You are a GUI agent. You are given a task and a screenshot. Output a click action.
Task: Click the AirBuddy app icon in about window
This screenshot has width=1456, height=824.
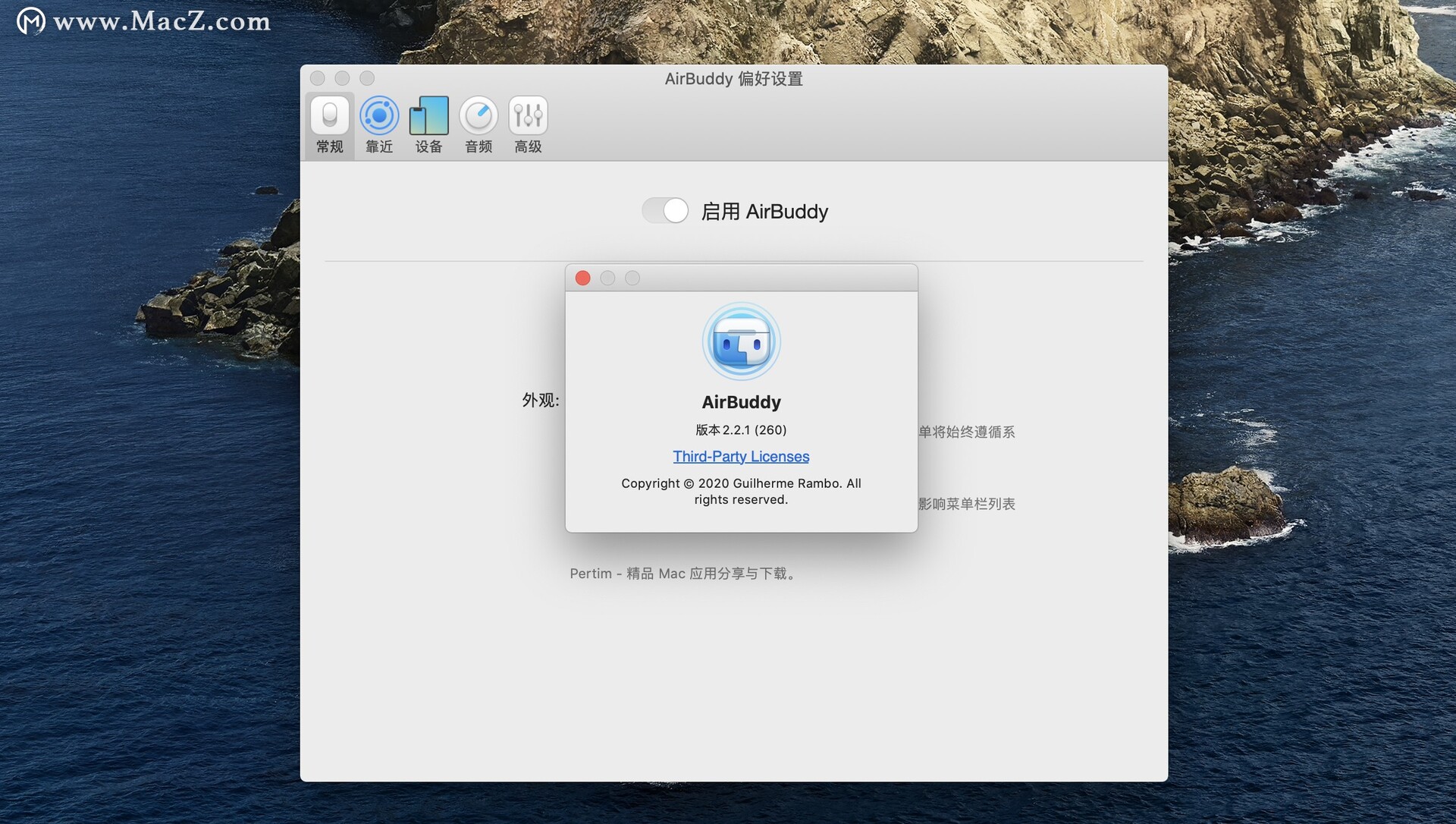(x=741, y=341)
